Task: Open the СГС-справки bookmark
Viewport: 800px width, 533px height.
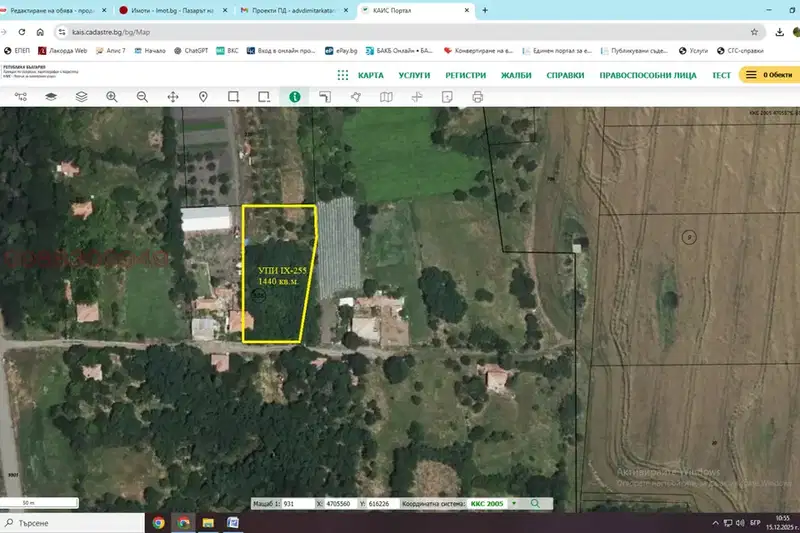Action: pyautogui.click(x=740, y=50)
